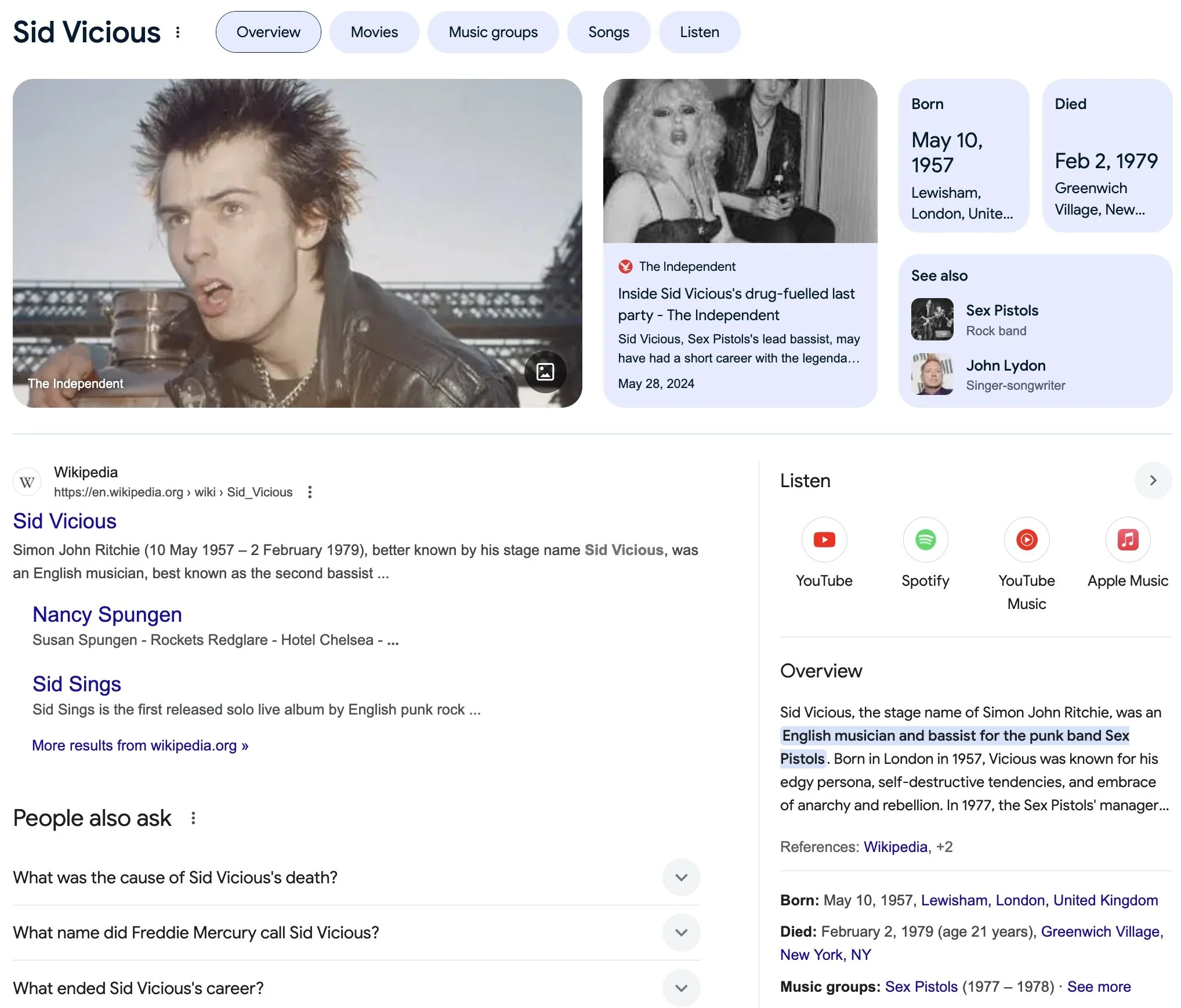Screen dimensions: 1181x1008
Task: Open the Sex Pistols See also thumbnail
Action: click(932, 319)
